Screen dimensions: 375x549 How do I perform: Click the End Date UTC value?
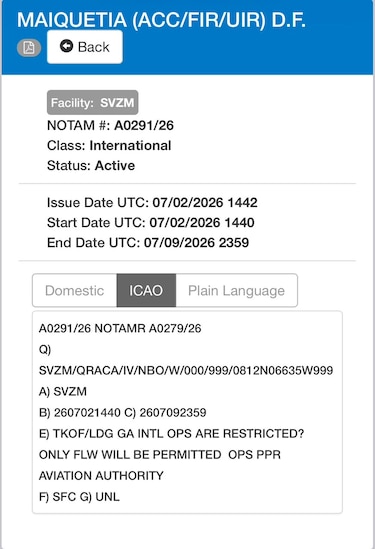point(196,242)
